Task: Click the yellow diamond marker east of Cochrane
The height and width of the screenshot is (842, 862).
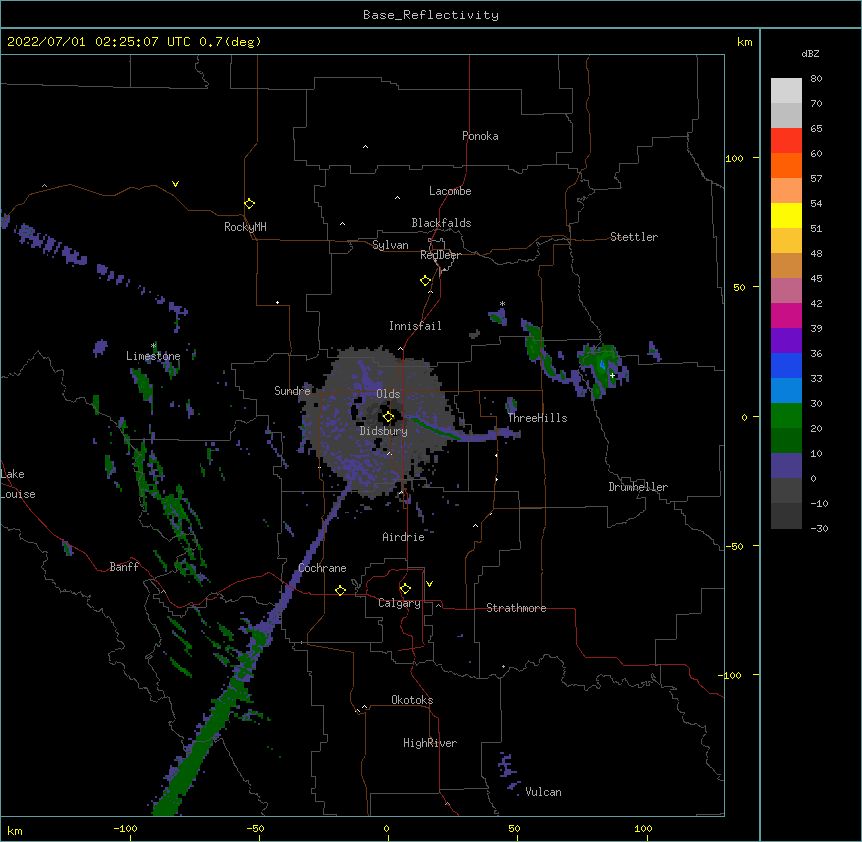Action: 340,590
